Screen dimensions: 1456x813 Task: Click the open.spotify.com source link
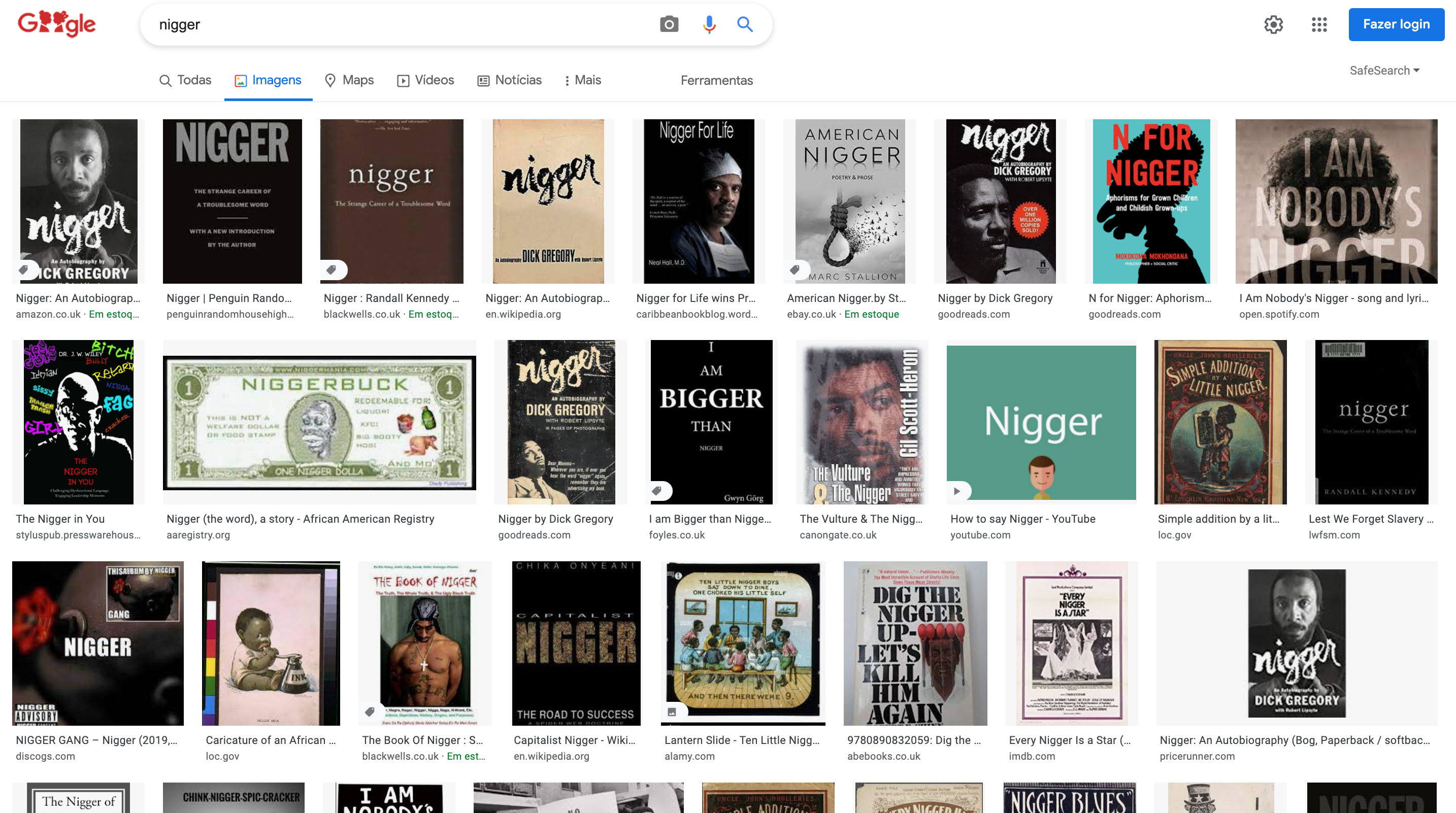1279,314
